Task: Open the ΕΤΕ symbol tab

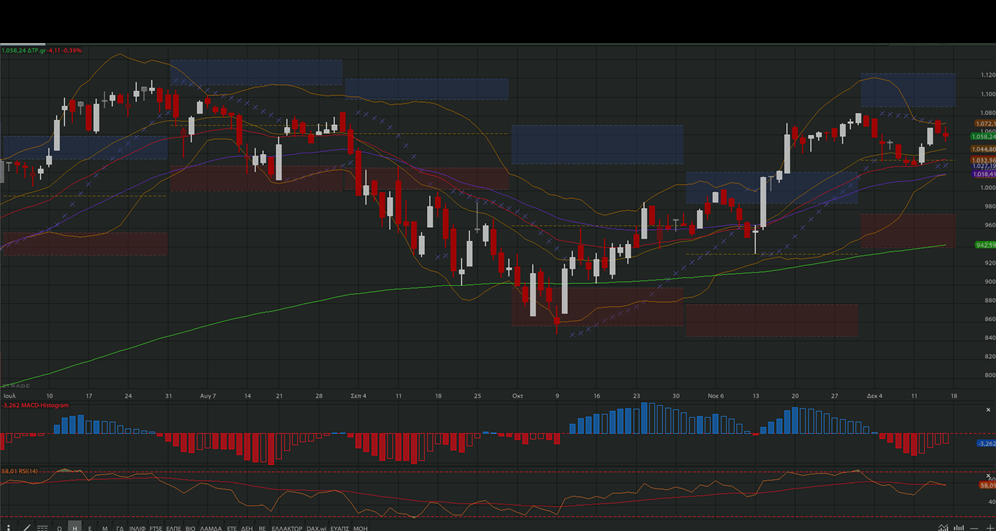Action: pos(232,528)
